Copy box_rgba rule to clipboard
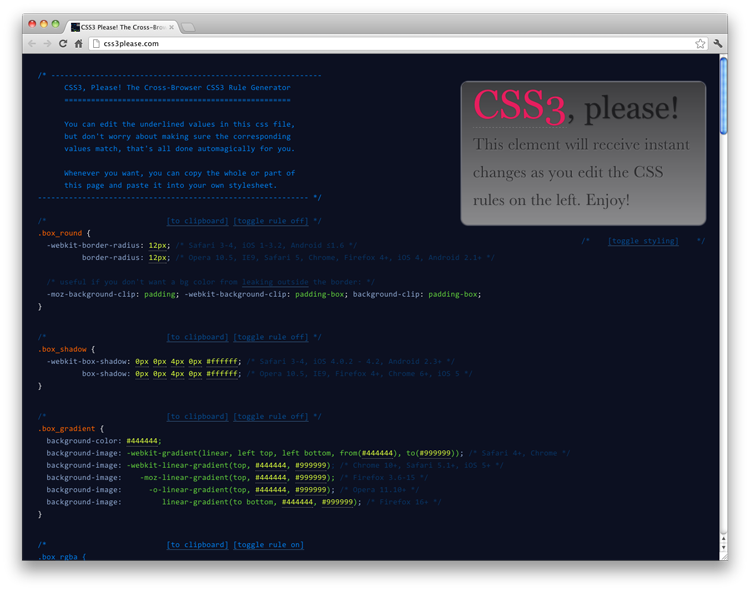The height and width of the screenshot is (591, 750). pos(198,545)
